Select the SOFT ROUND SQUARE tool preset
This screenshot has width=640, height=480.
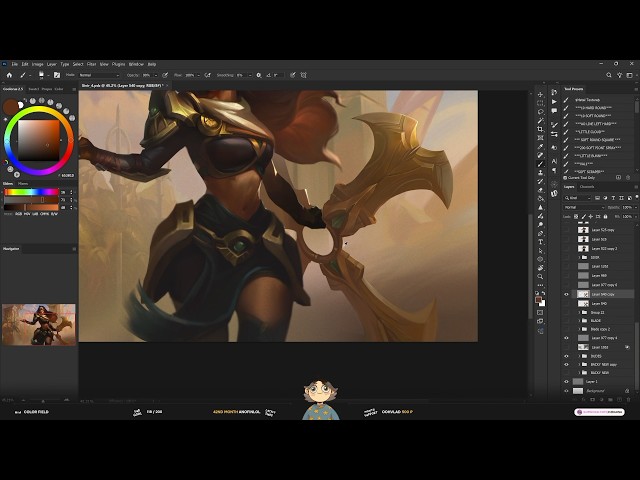click(598, 140)
